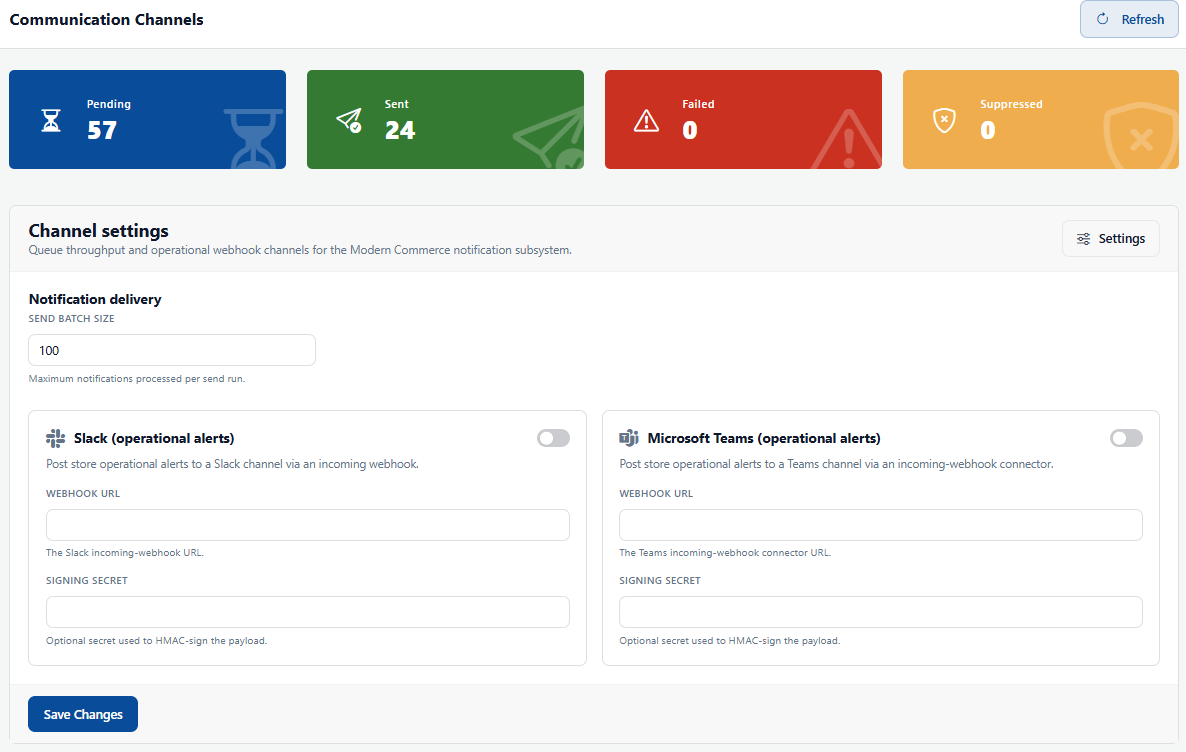Click the hourglass icon on Pending card

click(x=51, y=120)
